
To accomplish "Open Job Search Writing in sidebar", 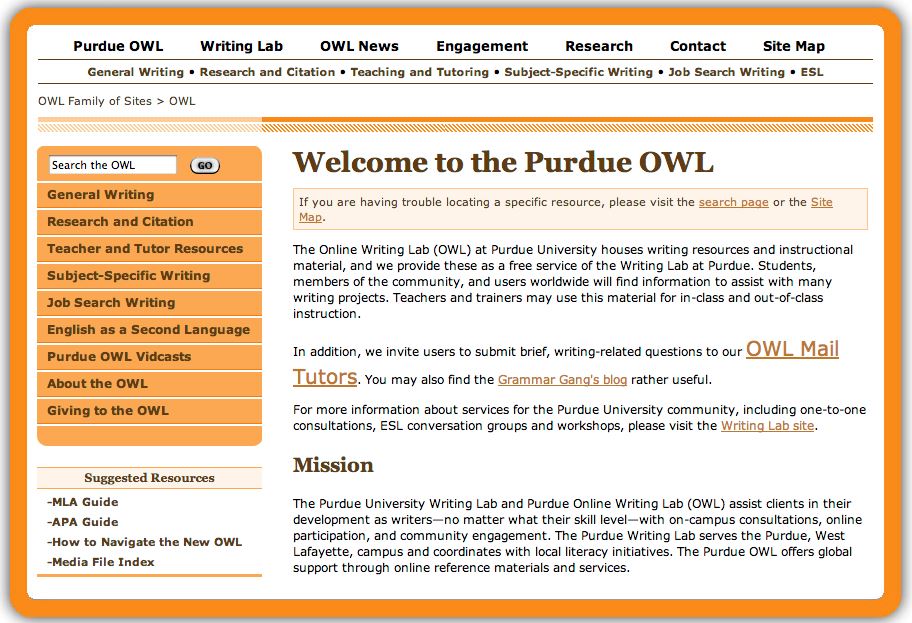I will (x=111, y=303).
